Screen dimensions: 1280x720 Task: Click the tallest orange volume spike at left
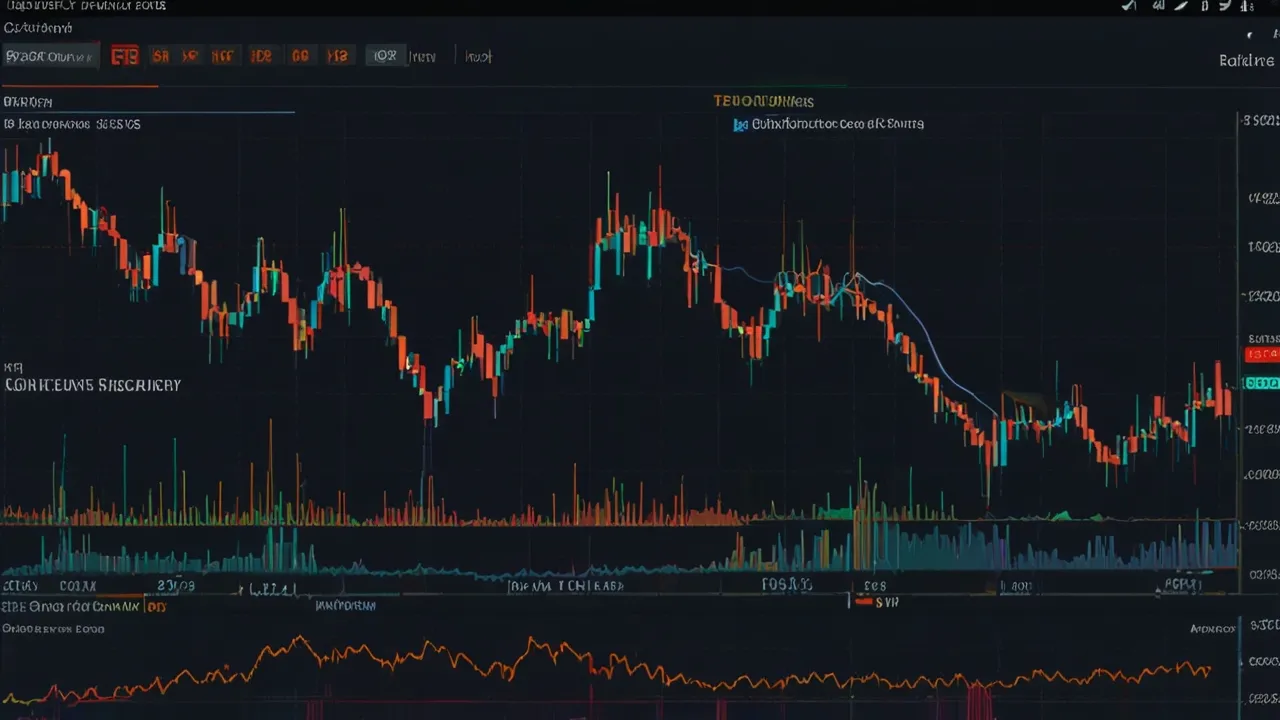tap(270, 470)
